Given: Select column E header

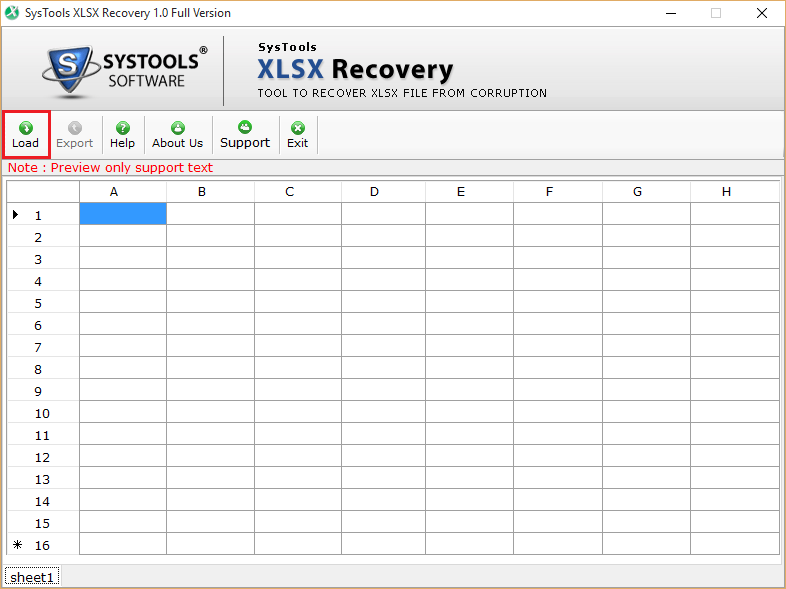Looking at the screenshot, I should pos(469,191).
